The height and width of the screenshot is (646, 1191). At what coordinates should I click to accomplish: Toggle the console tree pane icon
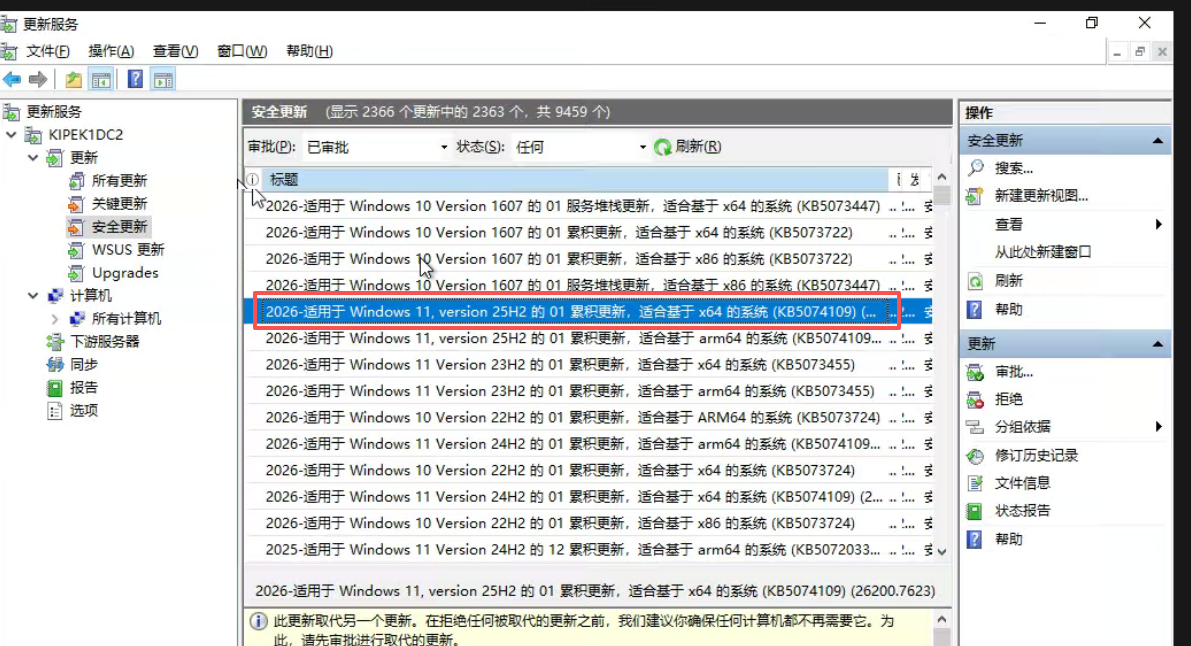(x=101, y=79)
